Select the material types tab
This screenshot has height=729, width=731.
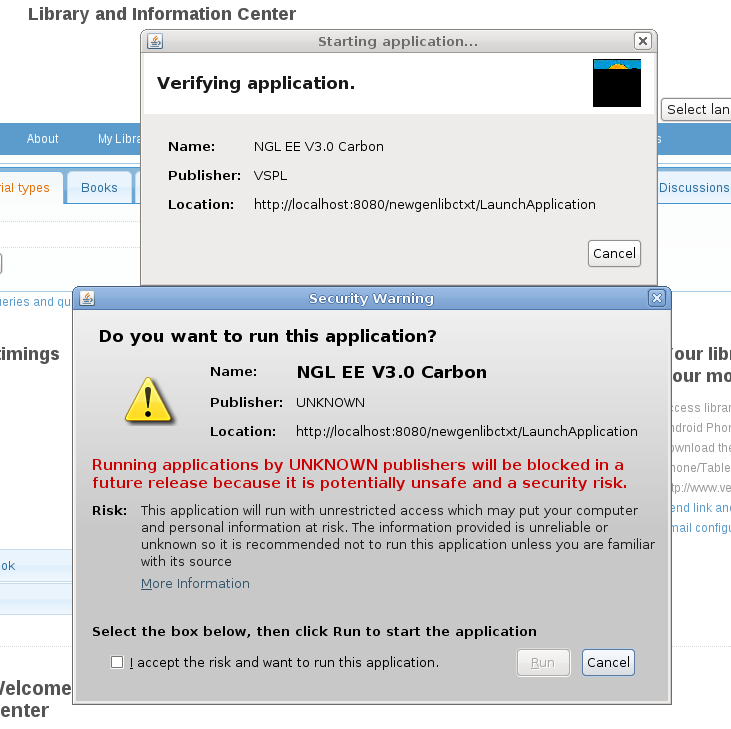pyautogui.click(x=26, y=188)
